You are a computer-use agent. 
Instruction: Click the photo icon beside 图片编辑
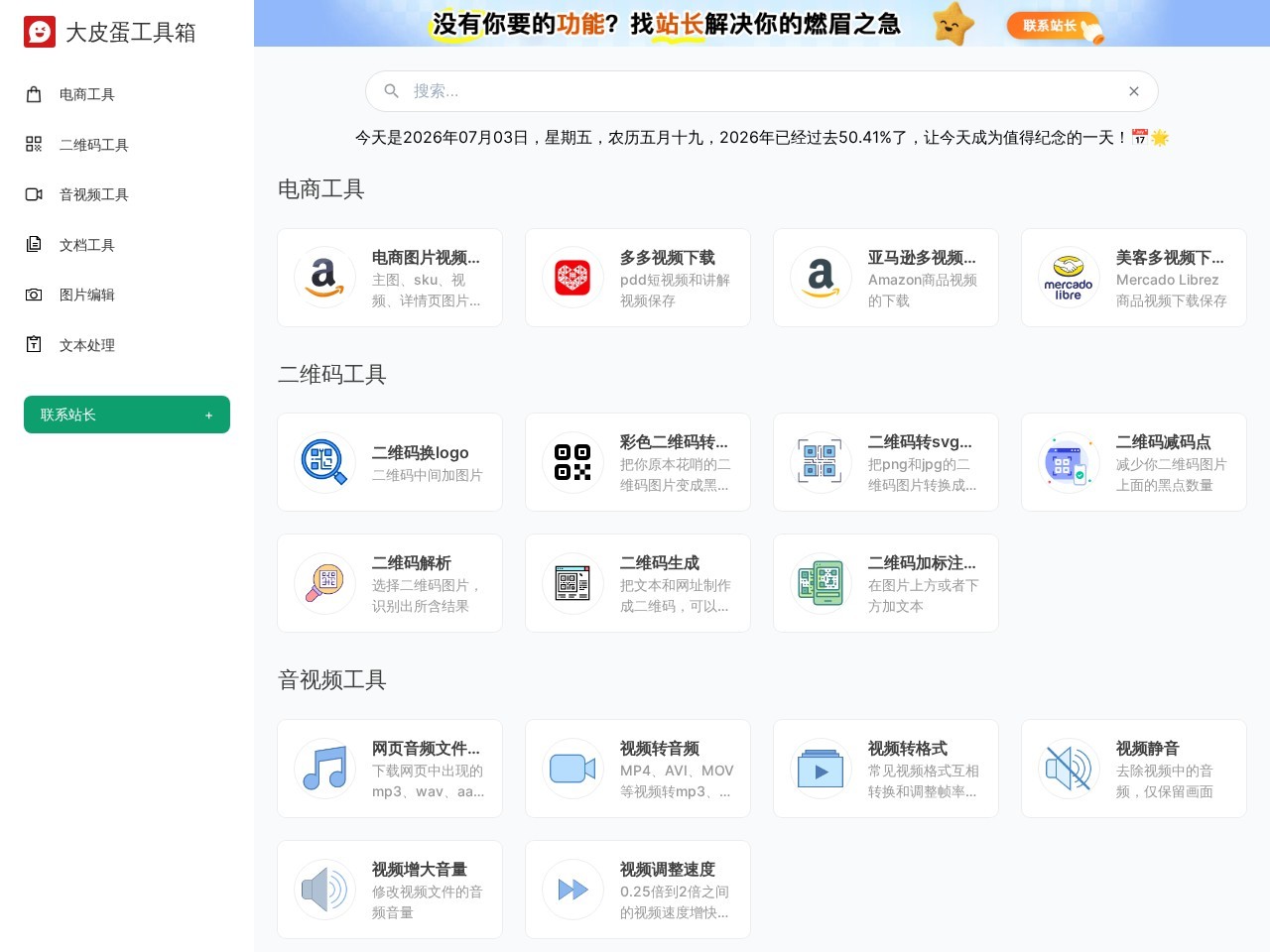coord(34,295)
